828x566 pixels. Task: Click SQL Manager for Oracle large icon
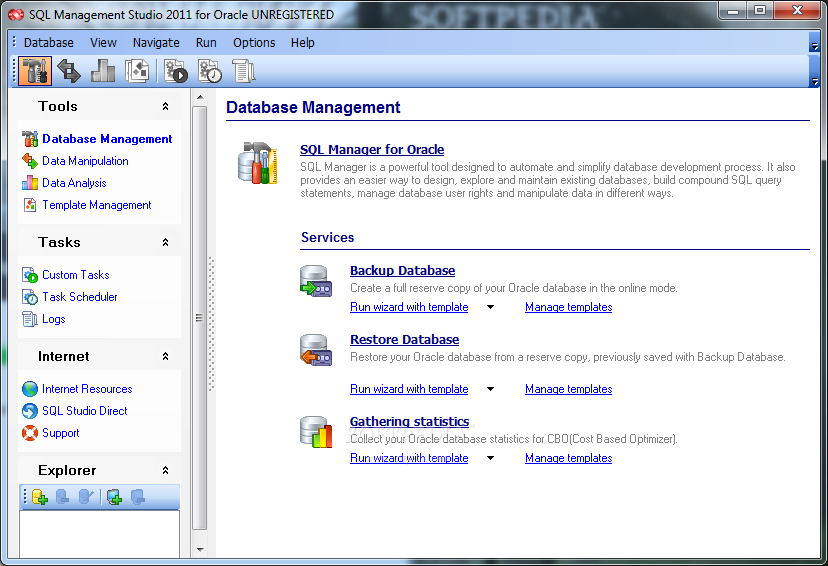[x=258, y=163]
